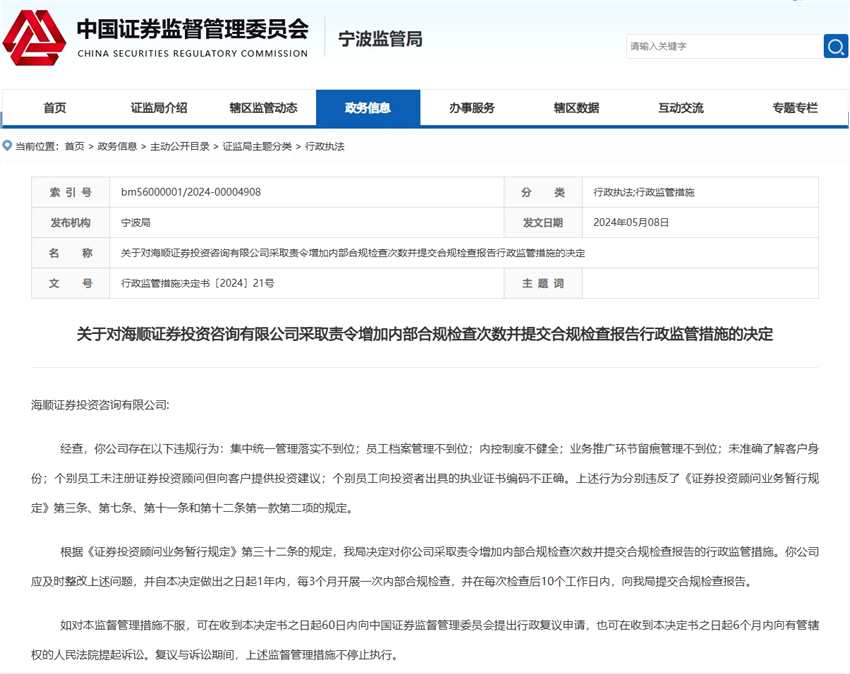
Task: Click the 宁波监管局 header title
Action: (x=380, y=39)
